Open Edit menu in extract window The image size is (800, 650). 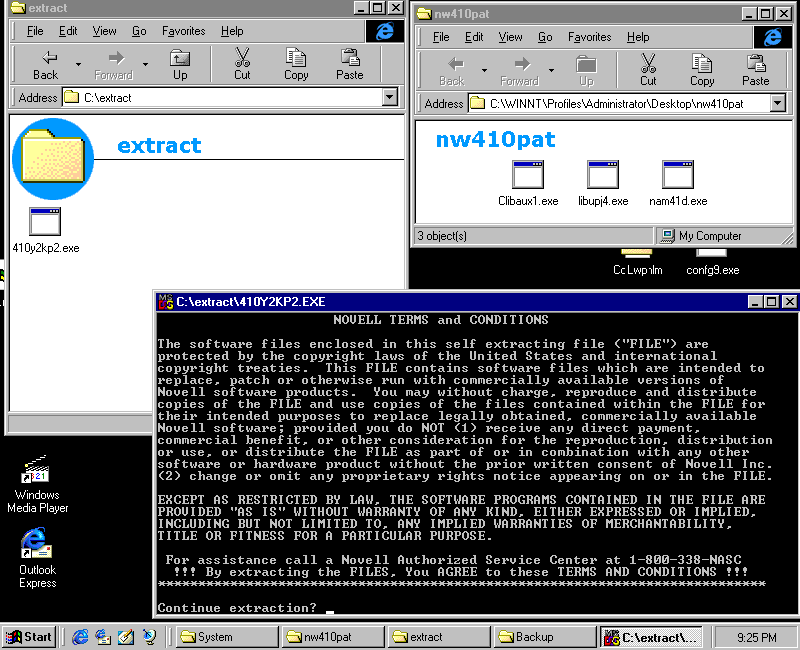tap(68, 31)
